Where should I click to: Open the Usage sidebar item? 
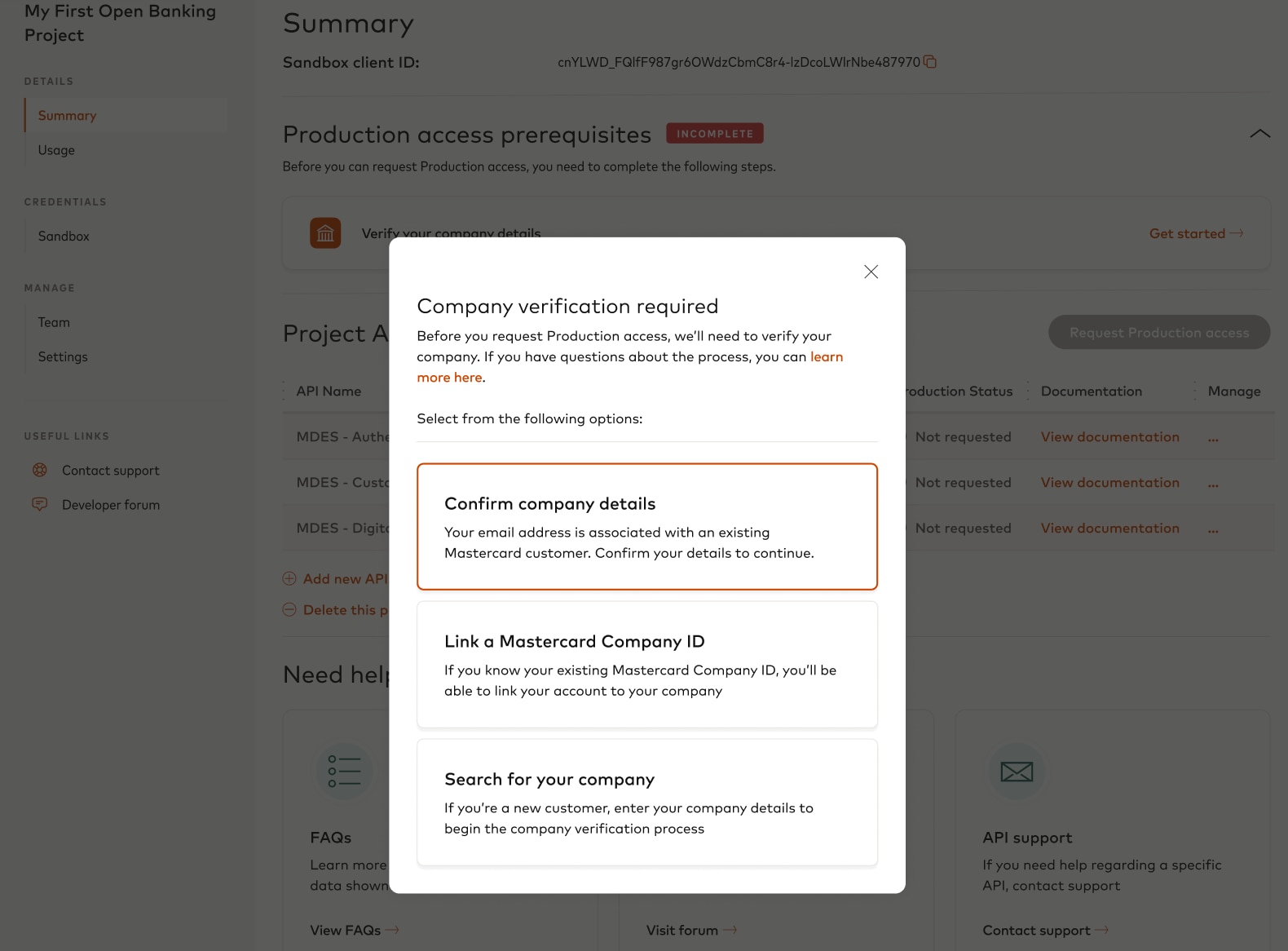pyautogui.click(x=56, y=150)
